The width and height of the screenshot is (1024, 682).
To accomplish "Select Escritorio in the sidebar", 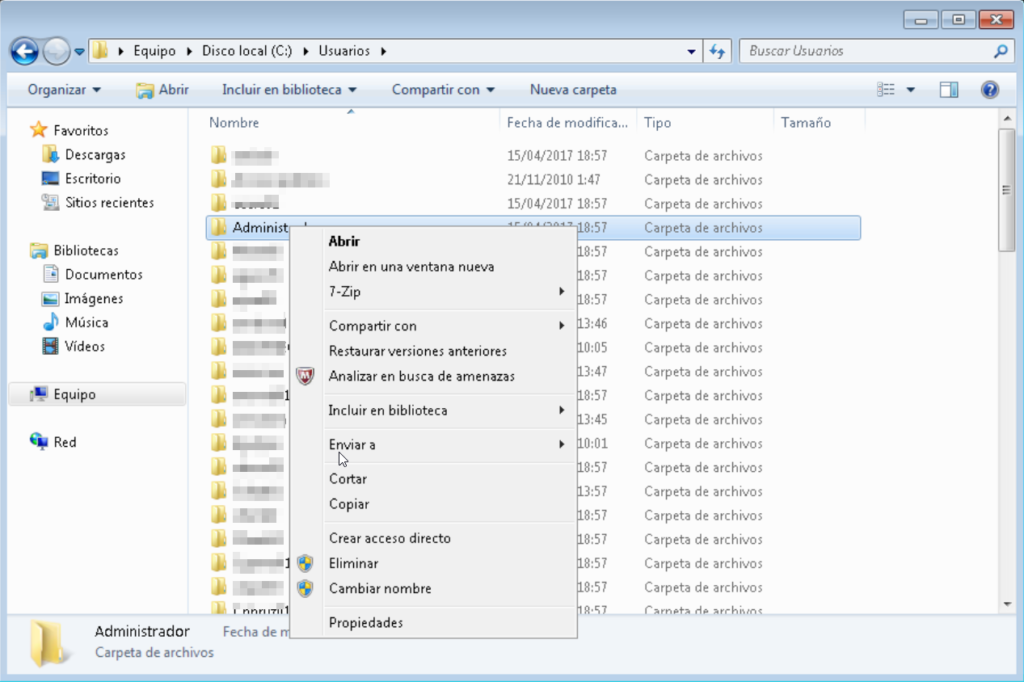I will 92,179.
